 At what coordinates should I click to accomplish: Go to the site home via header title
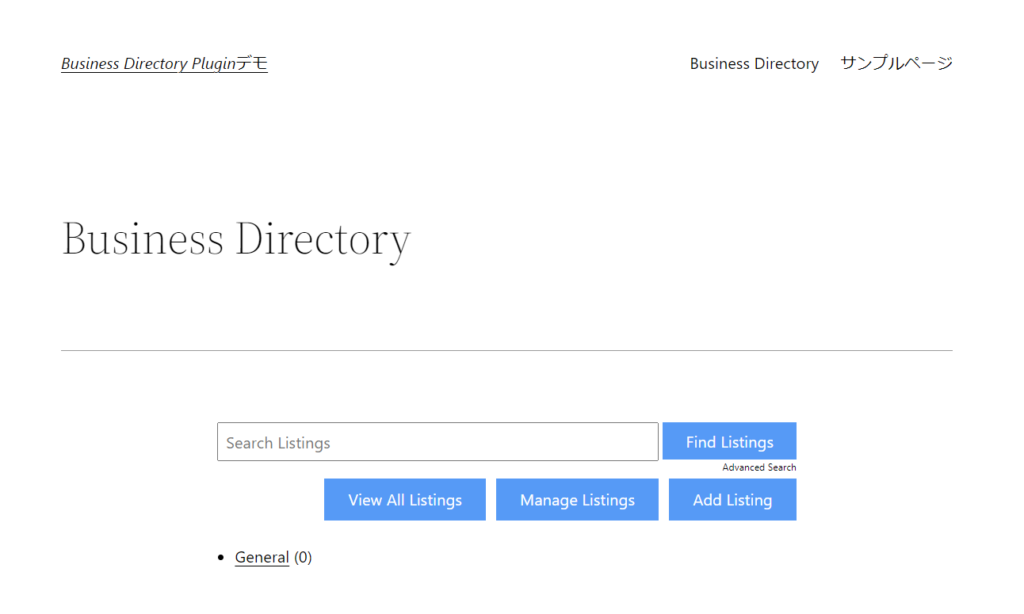(164, 64)
